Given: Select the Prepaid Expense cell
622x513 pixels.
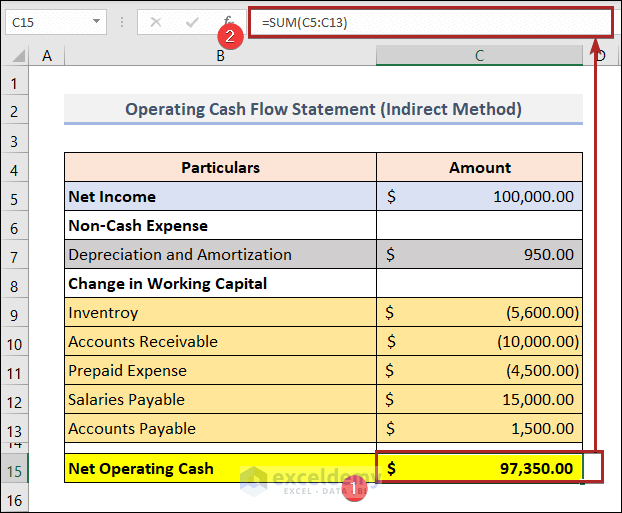Looking at the screenshot, I should (220, 370).
